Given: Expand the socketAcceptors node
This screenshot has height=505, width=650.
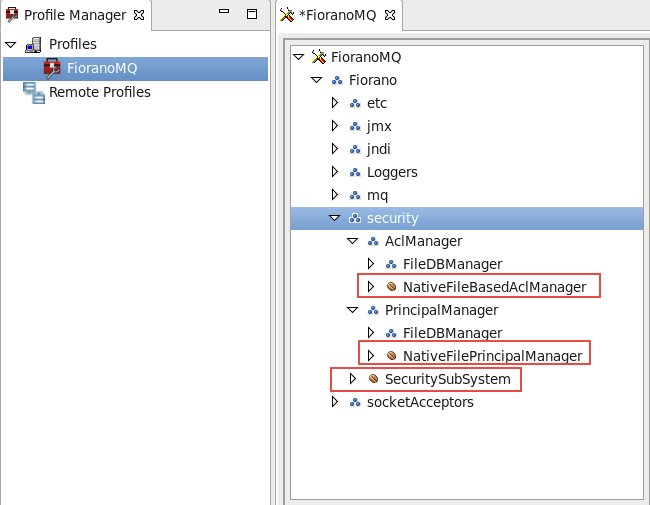Looking at the screenshot, I should (x=335, y=402).
